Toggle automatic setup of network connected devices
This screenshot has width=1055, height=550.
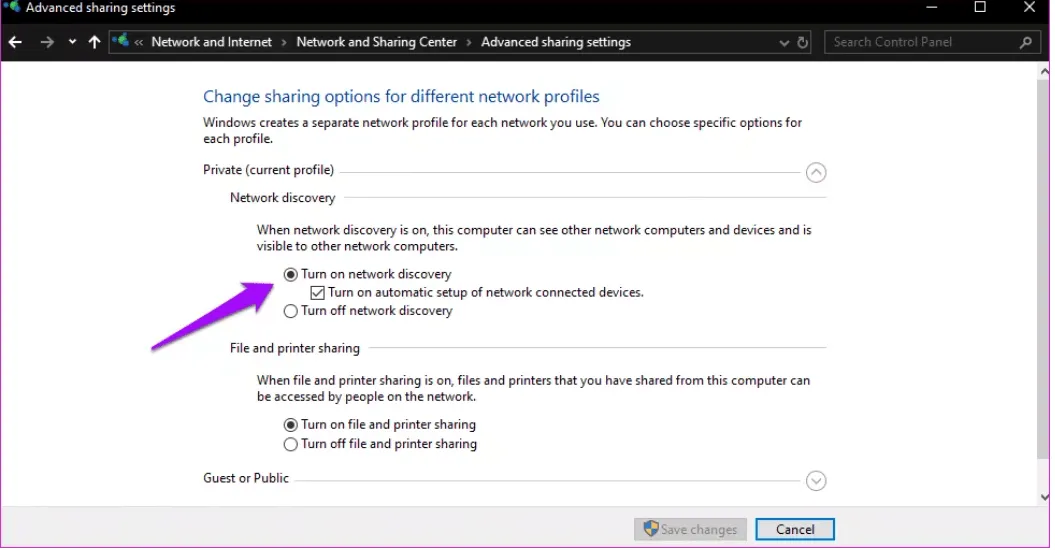click(318, 293)
